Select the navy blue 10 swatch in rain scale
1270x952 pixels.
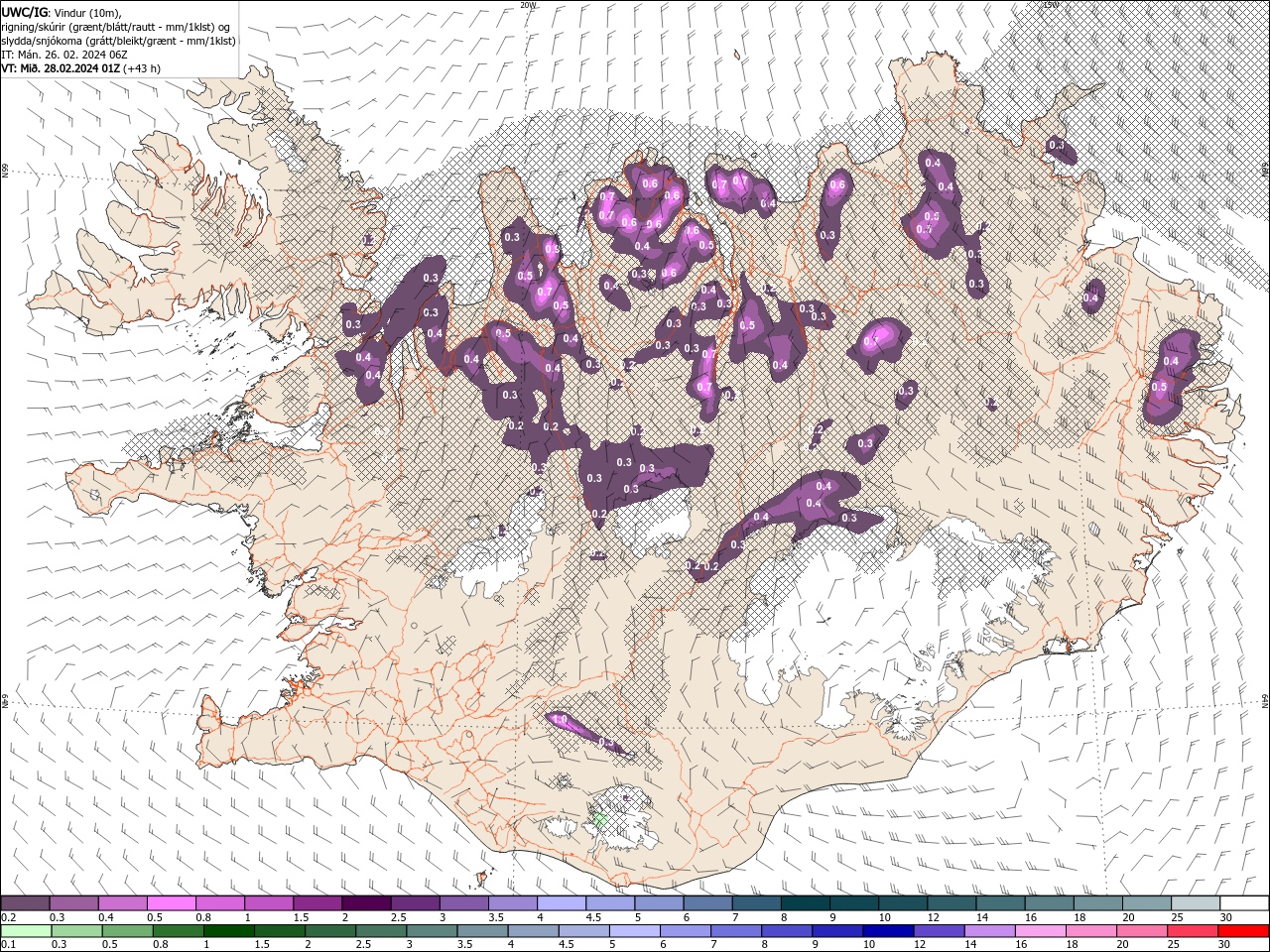click(x=887, y=931)
